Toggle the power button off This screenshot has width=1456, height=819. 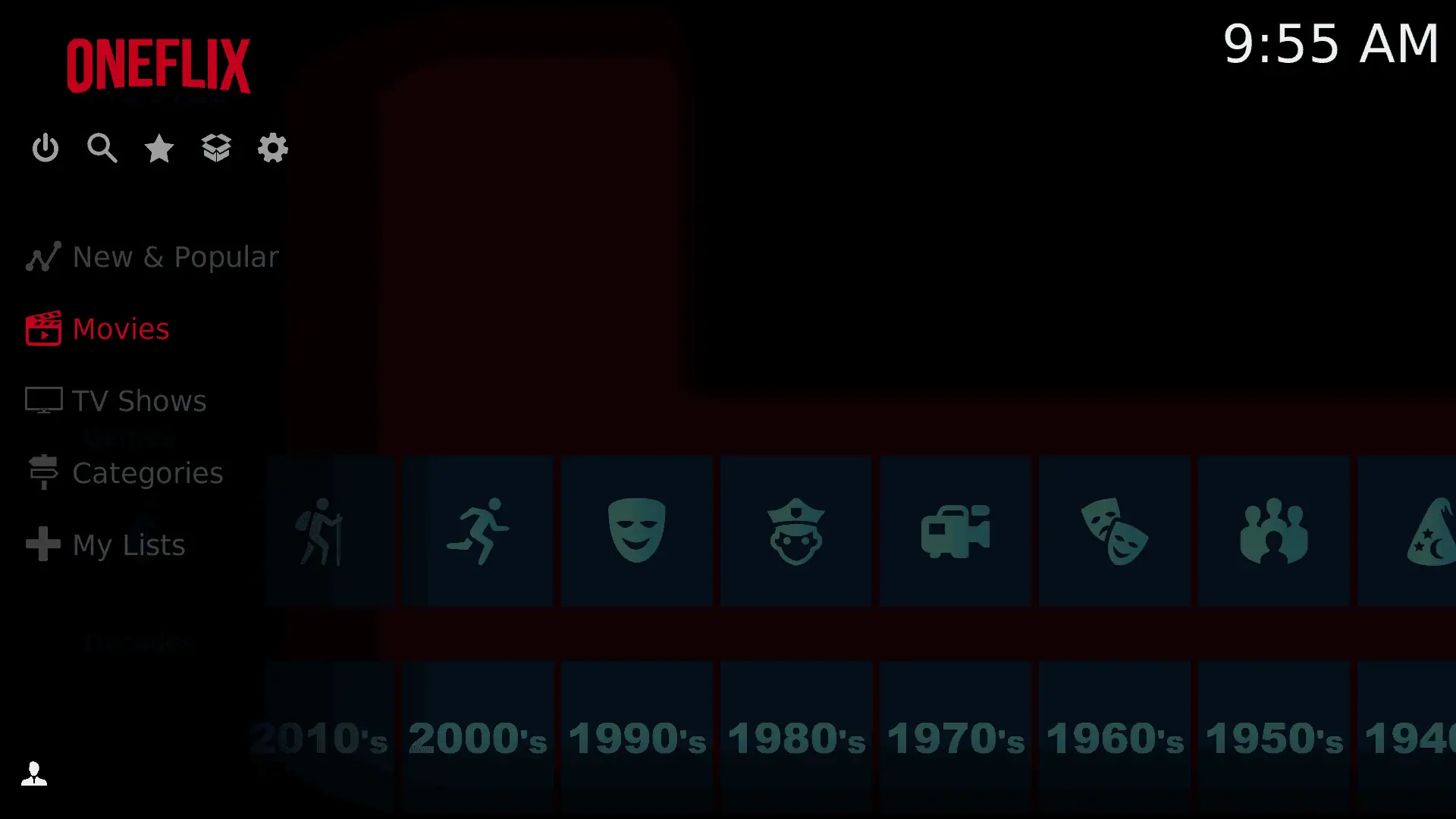(46, 148)
